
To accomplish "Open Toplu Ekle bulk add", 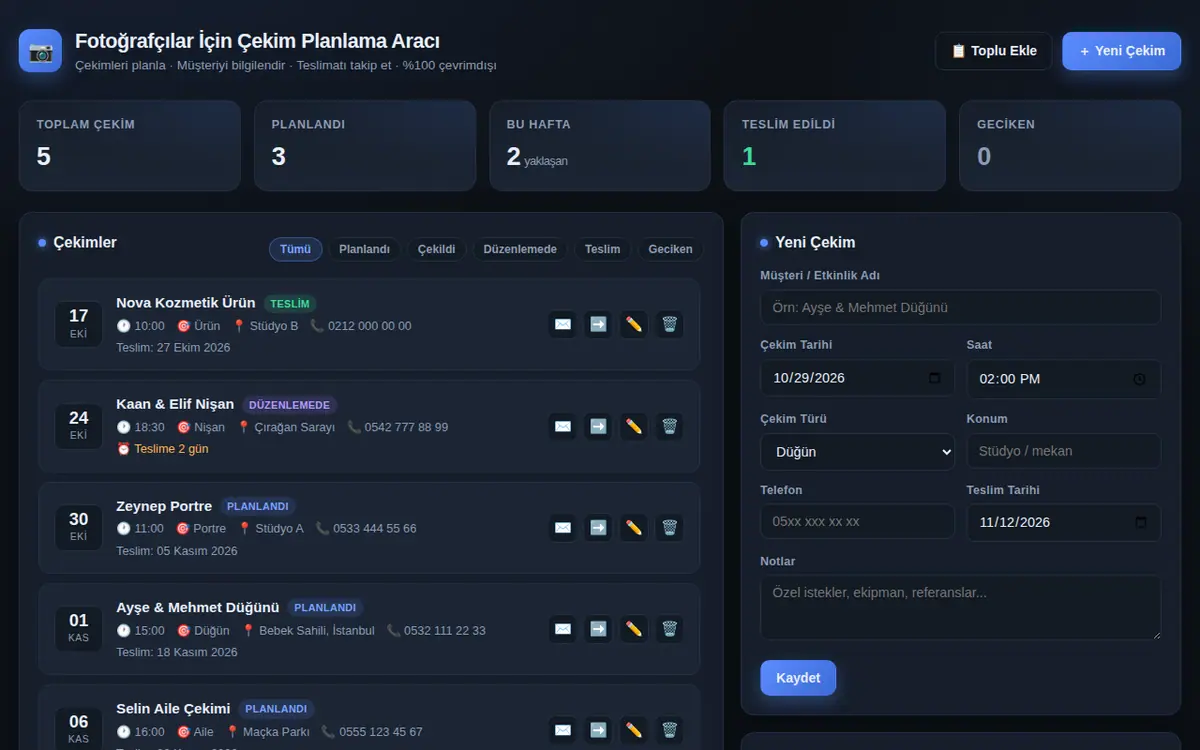I will click(993, 51).
